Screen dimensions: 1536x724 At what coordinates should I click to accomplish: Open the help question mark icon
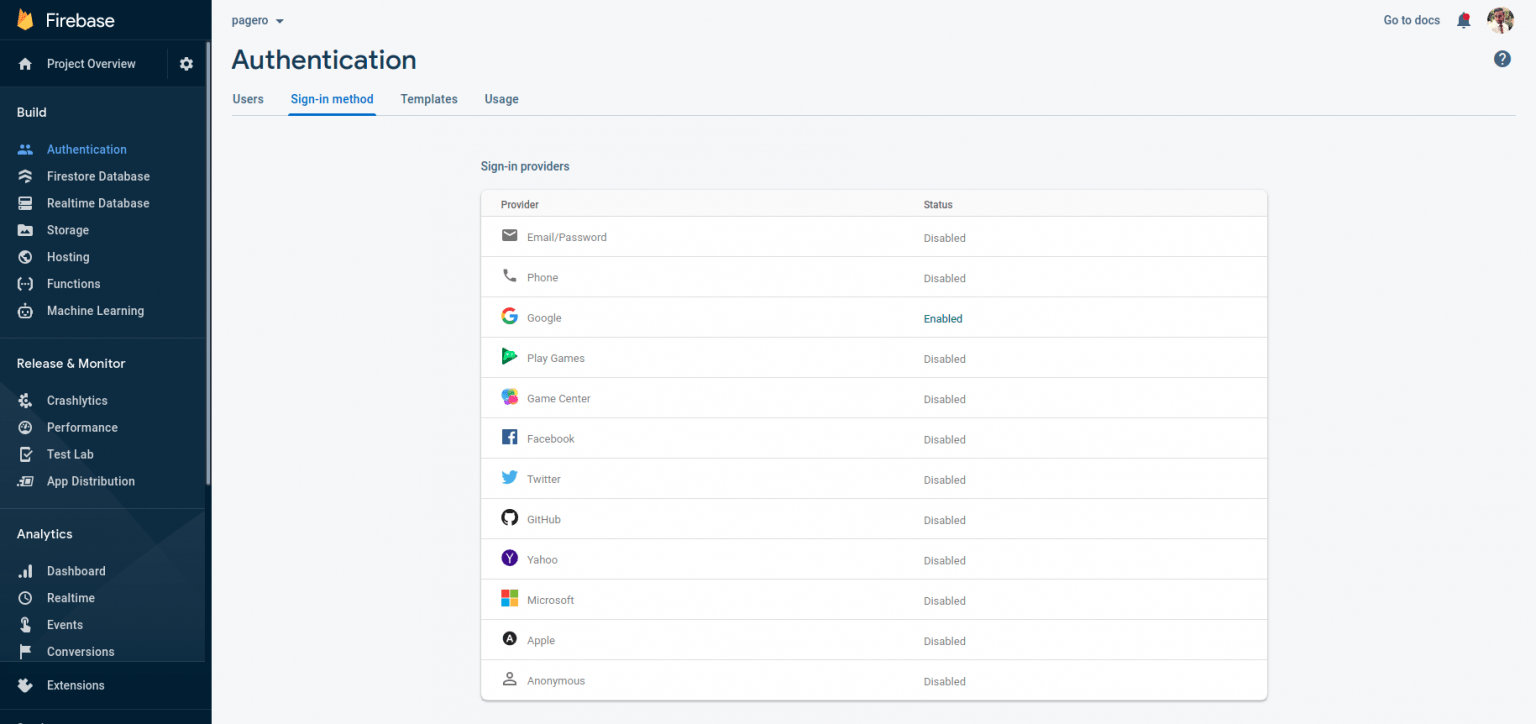(1502, 59)
